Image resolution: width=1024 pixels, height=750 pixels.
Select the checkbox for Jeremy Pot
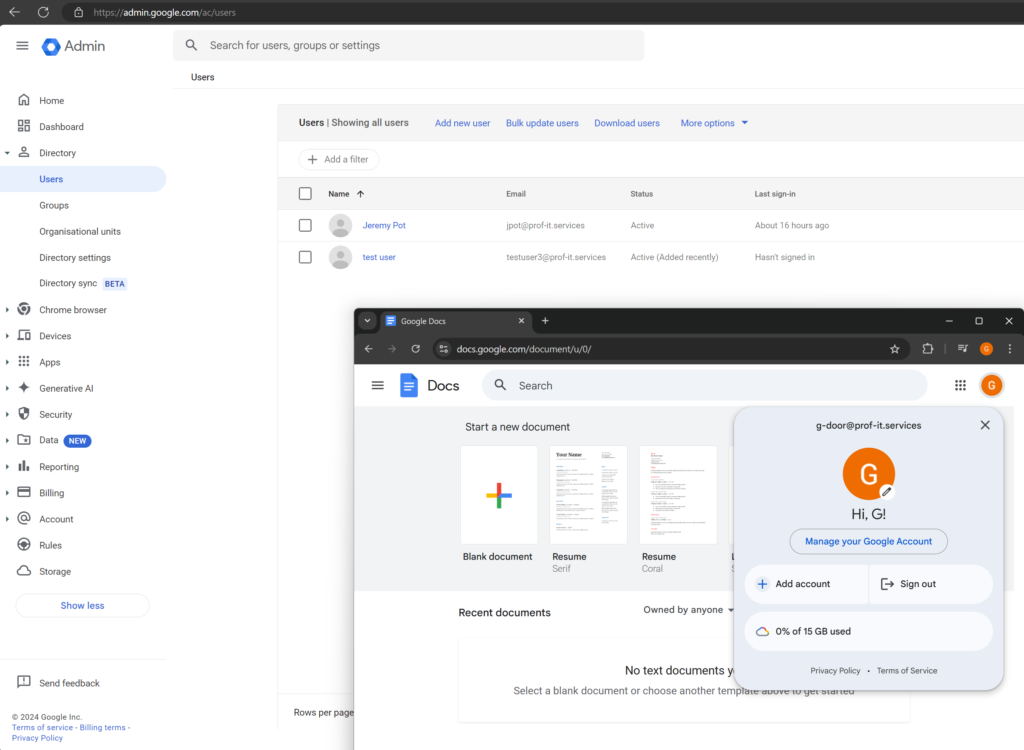pyautogui.click(x=305, y=225)
